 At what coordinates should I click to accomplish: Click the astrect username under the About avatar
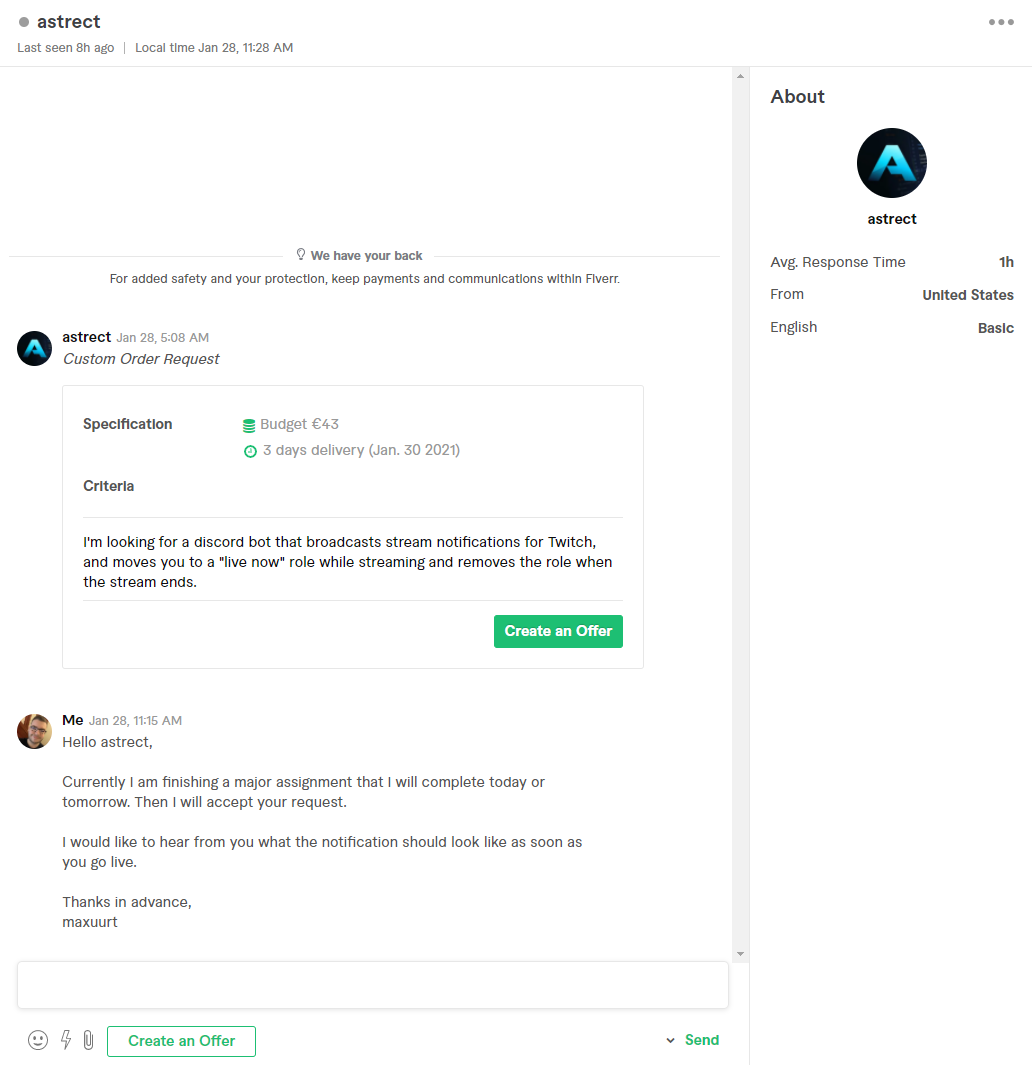pos(892,219)
